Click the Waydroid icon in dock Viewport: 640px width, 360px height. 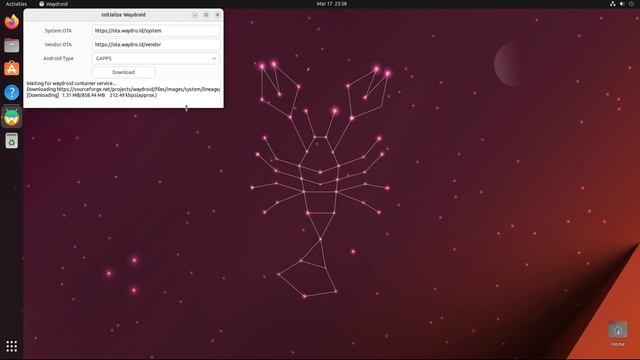pos(11,117)
